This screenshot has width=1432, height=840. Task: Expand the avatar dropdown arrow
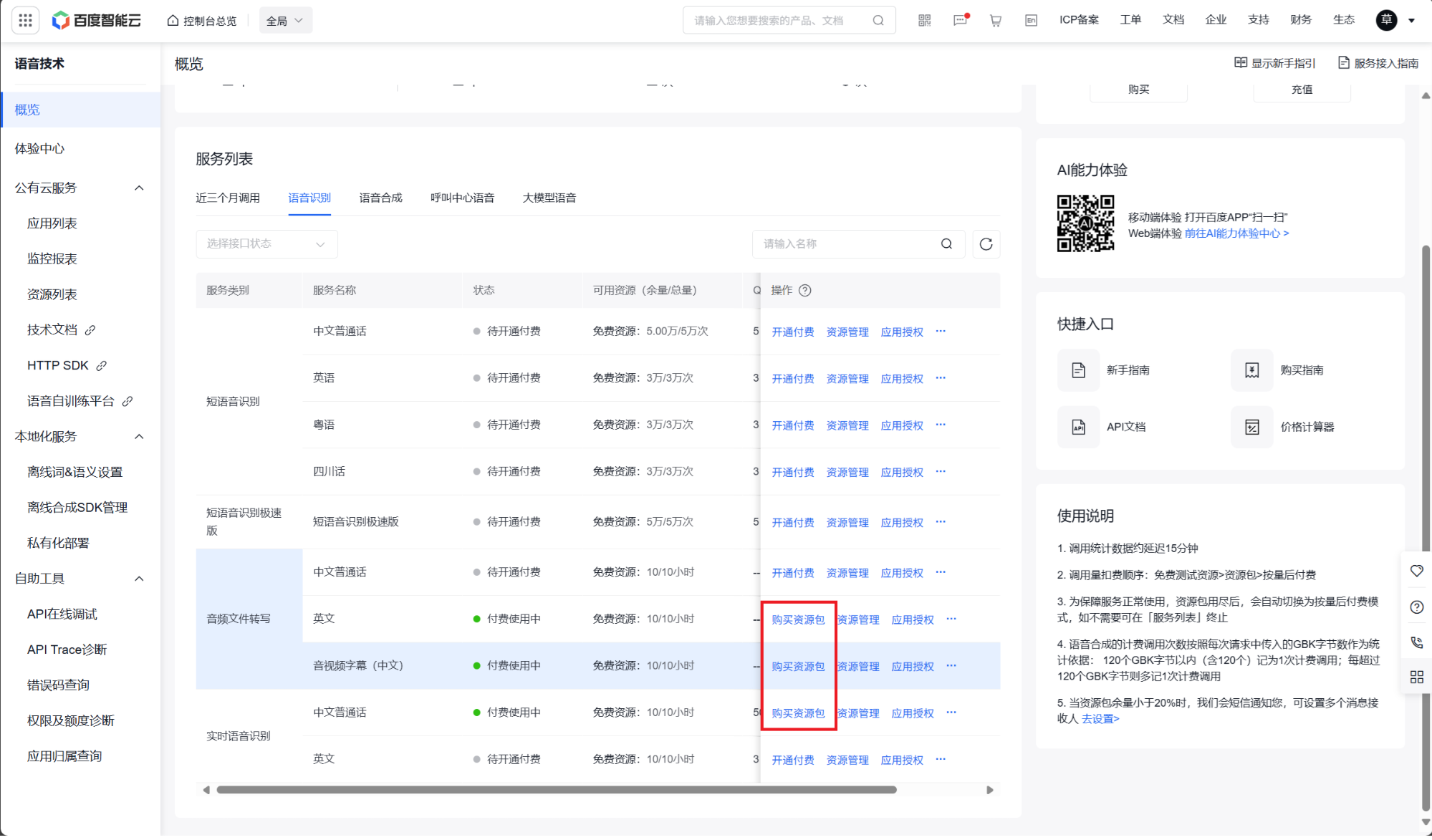click(1411, 21)
